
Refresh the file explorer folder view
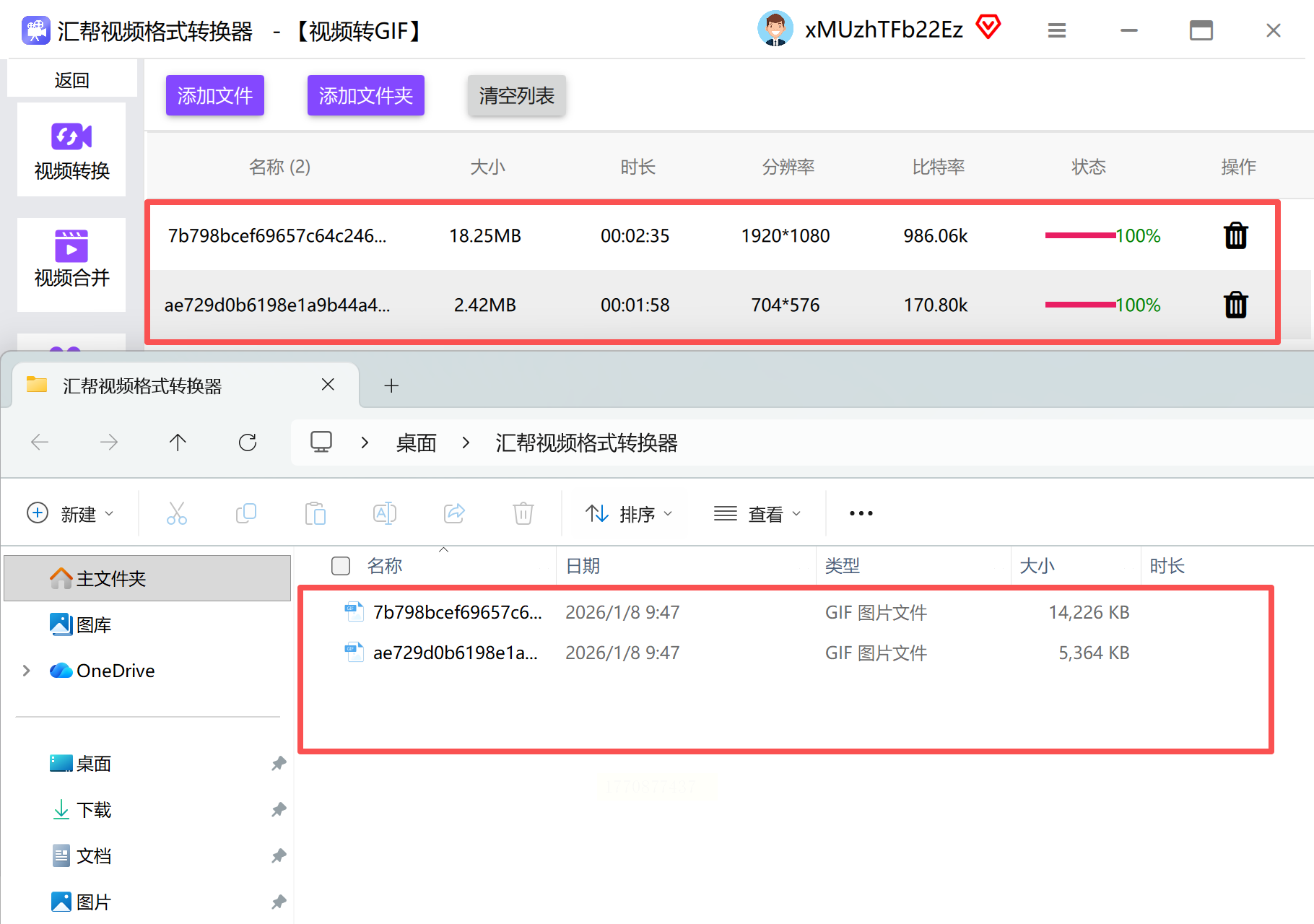click(x=248, y=443)
